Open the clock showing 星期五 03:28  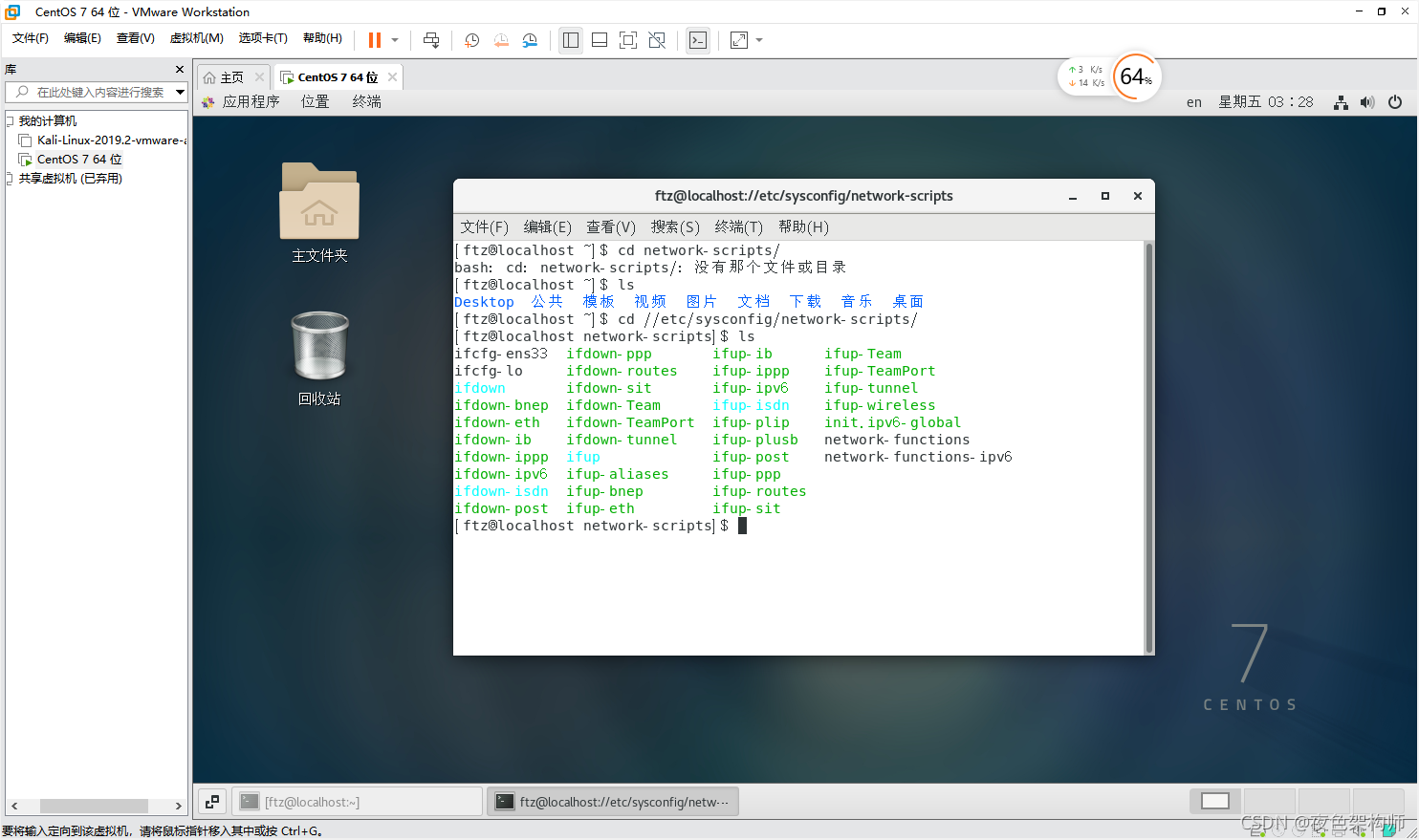tap(1266, 102)
